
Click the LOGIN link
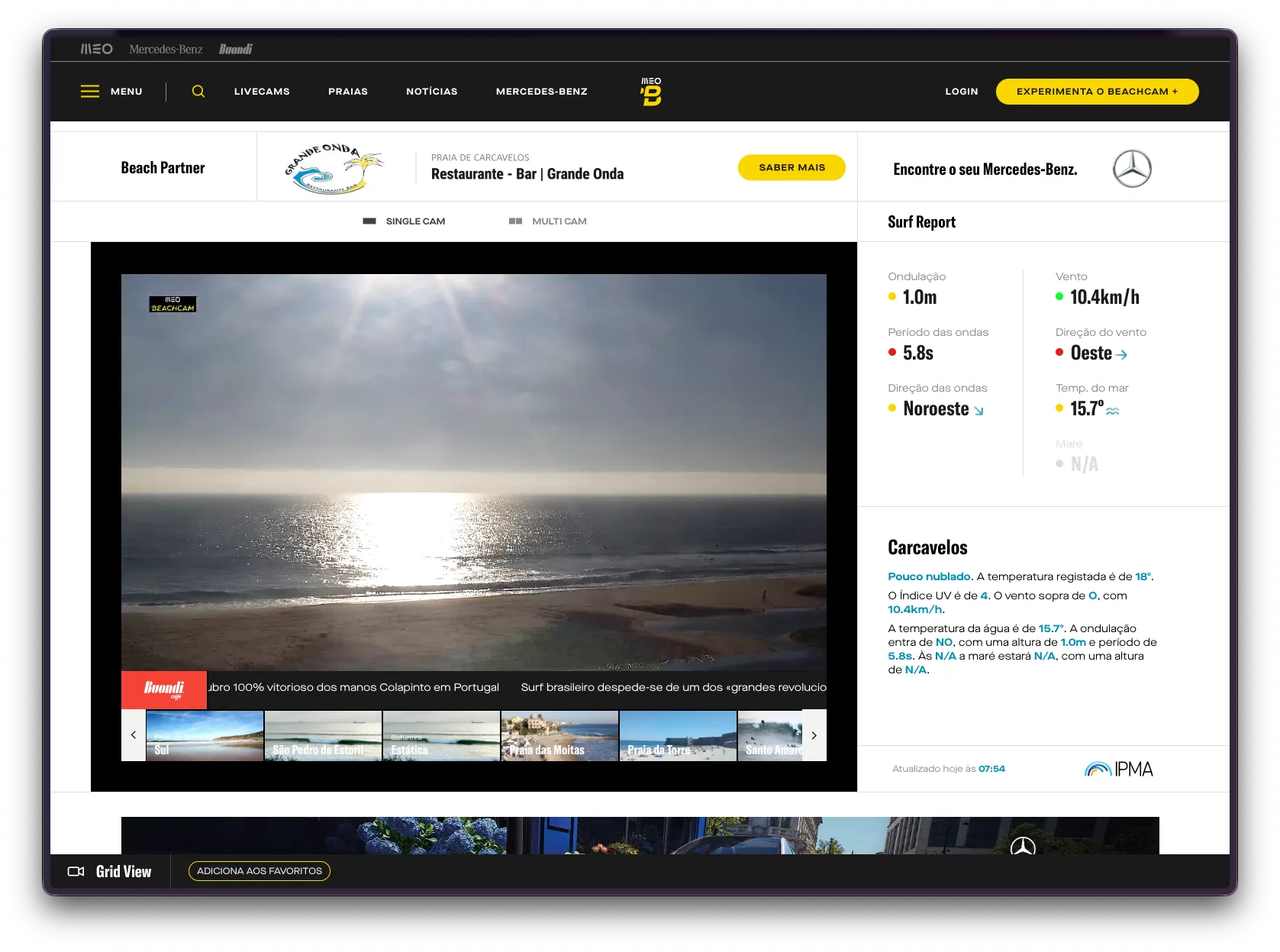click(962, 92)
